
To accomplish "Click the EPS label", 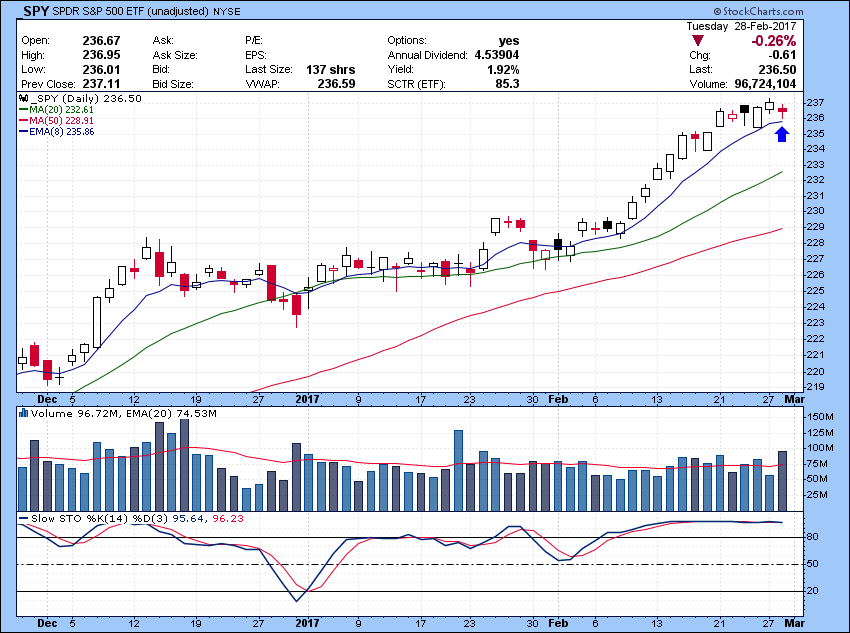I will [x=255, y=55].
